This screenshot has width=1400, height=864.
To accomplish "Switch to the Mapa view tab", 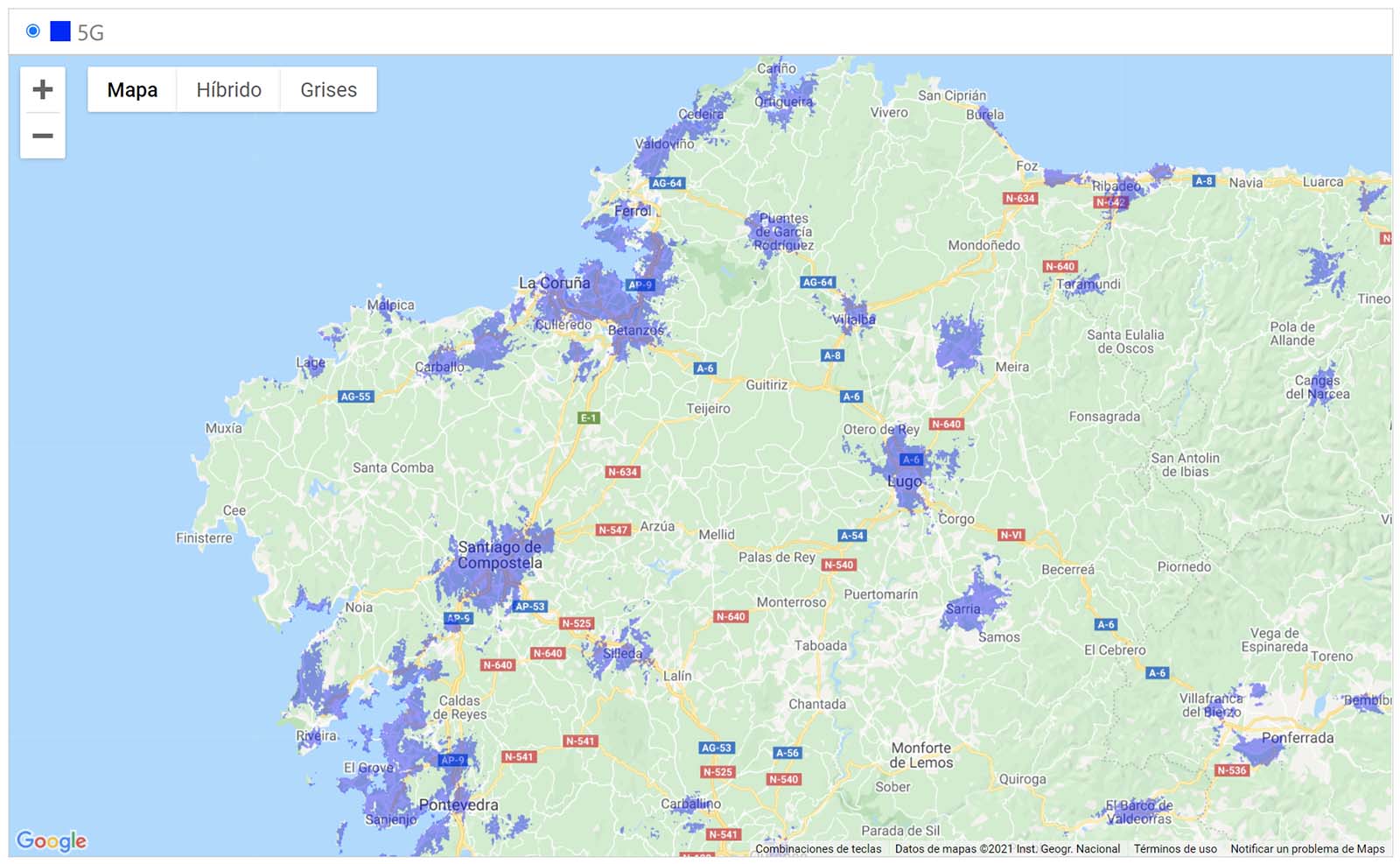I will tap(132, 89).
